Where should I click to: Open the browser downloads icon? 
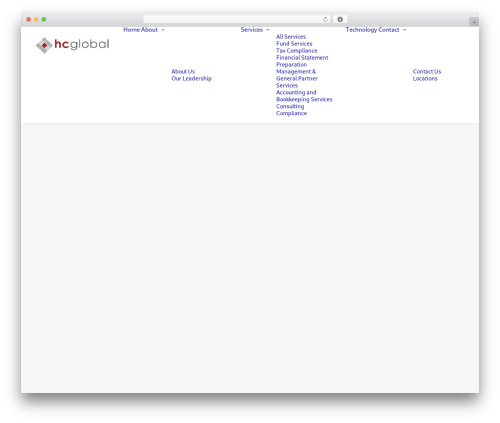pyautogui.click(x=340, y=19)
